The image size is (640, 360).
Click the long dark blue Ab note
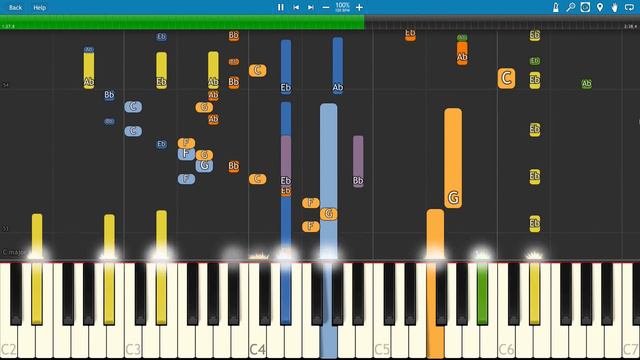[x=338, y=66]
